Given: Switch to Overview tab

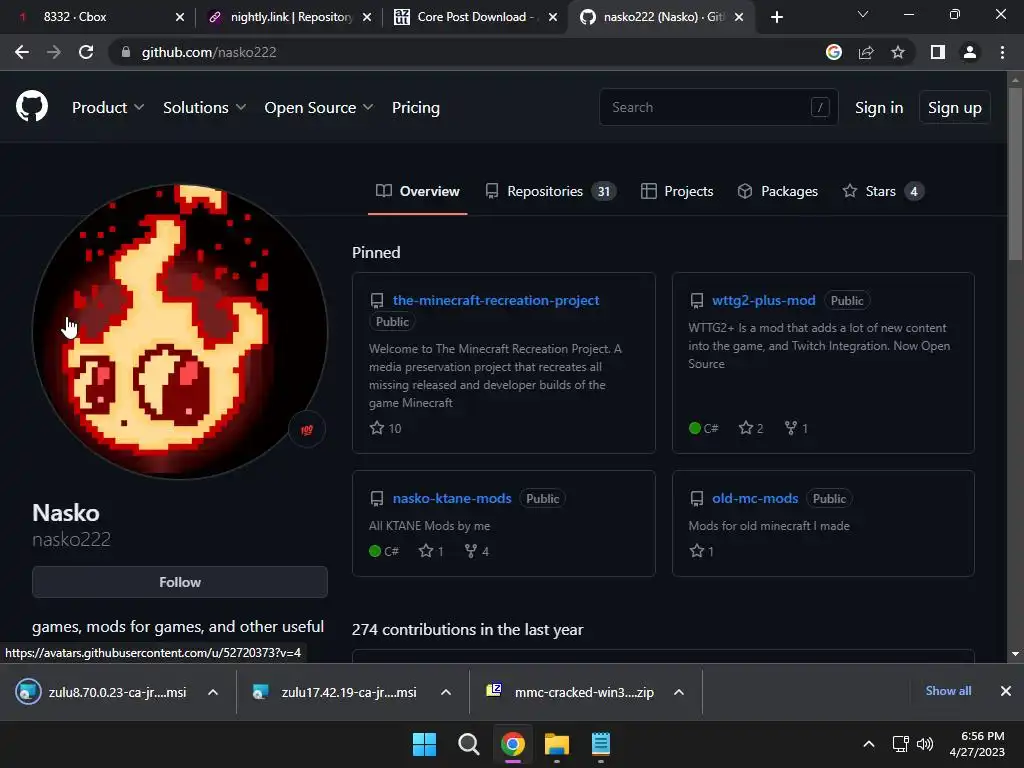Looking at the screenshot, I should (418, 191).
